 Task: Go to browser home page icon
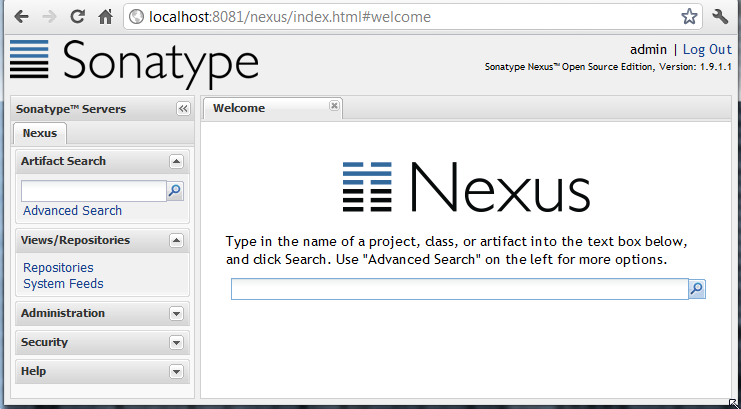coord(105,17)
